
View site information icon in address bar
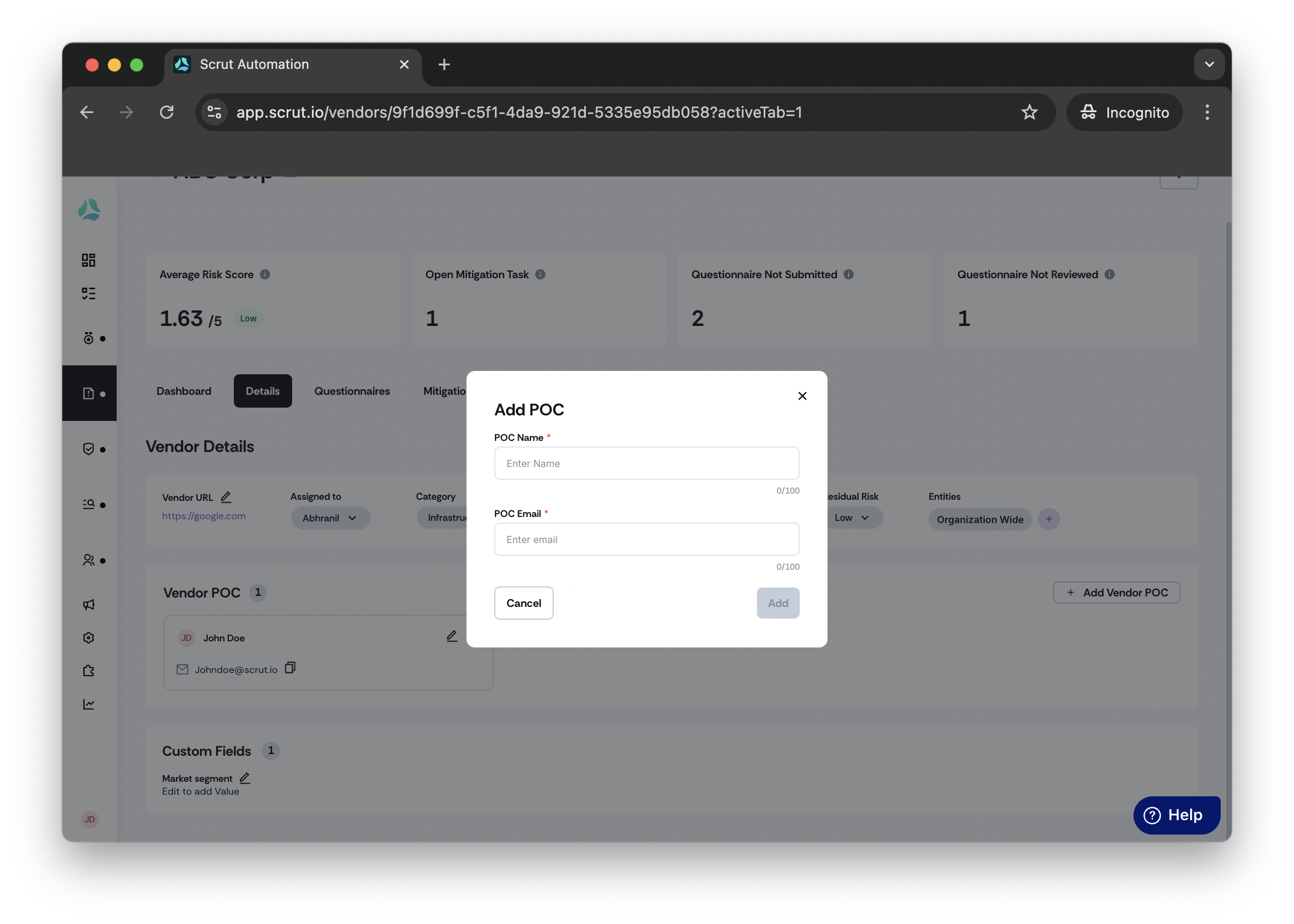214,112
